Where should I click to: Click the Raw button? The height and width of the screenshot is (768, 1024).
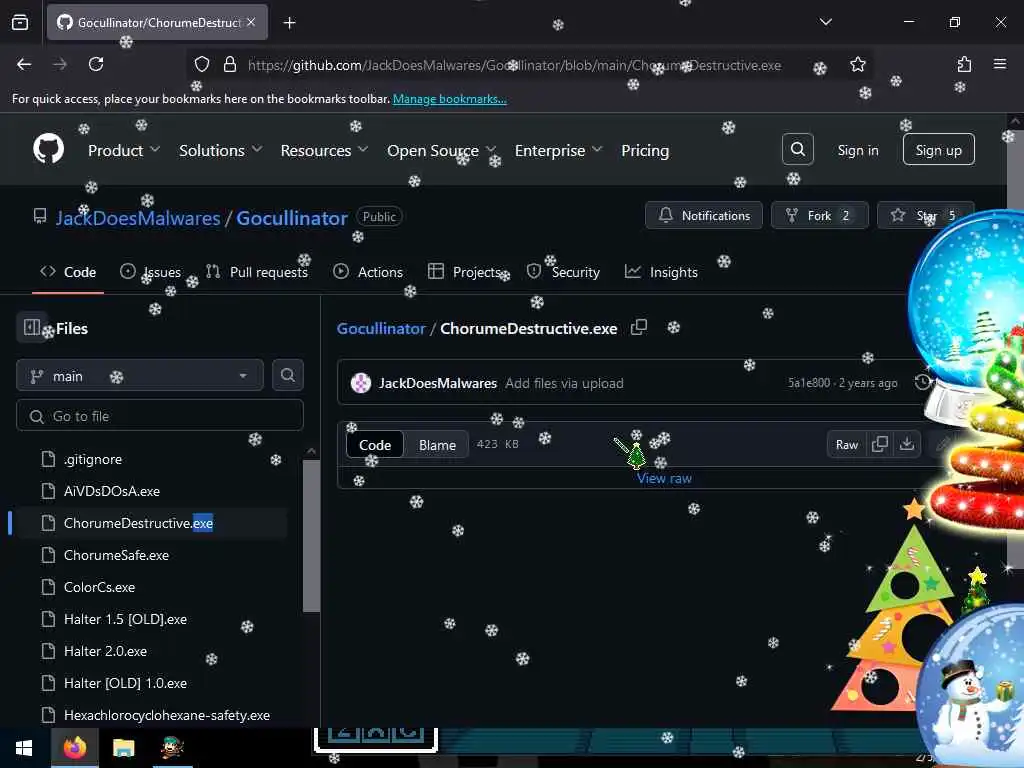point(846,444)
